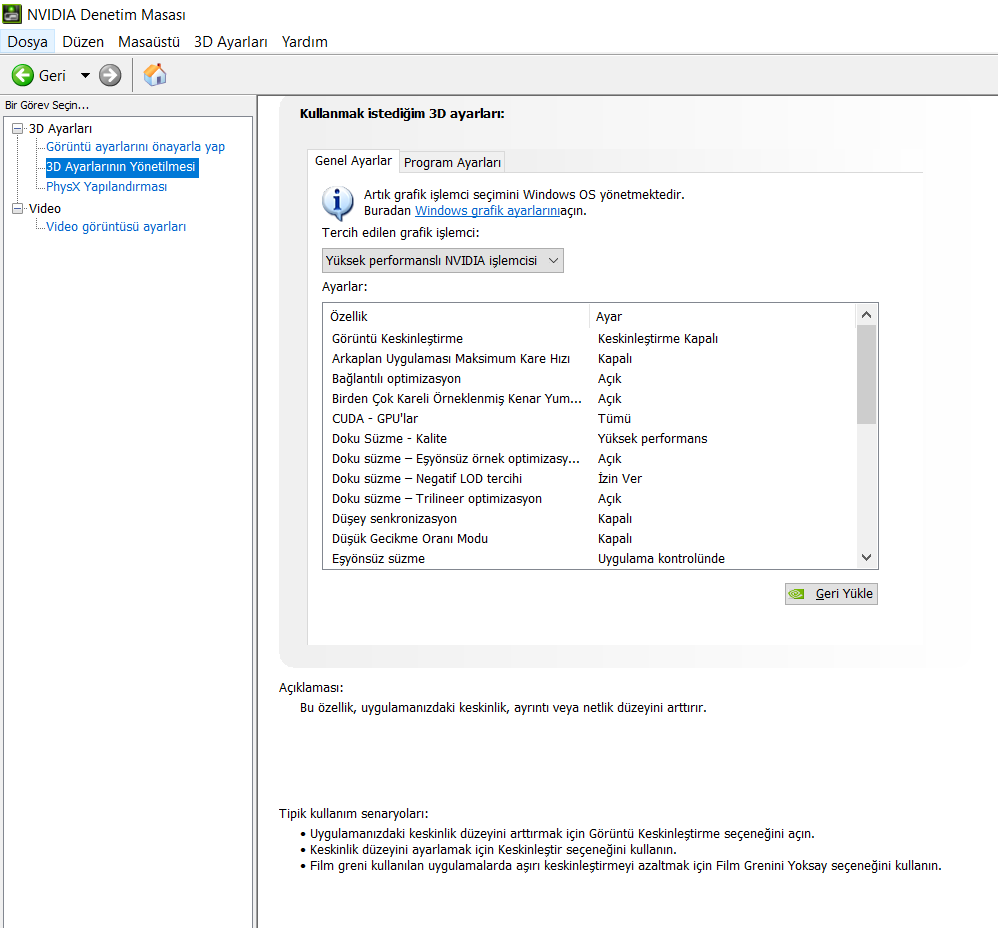Click the settings list scroll down arrow
Viewport: 998px width, 928px height.
click(866, 558)
